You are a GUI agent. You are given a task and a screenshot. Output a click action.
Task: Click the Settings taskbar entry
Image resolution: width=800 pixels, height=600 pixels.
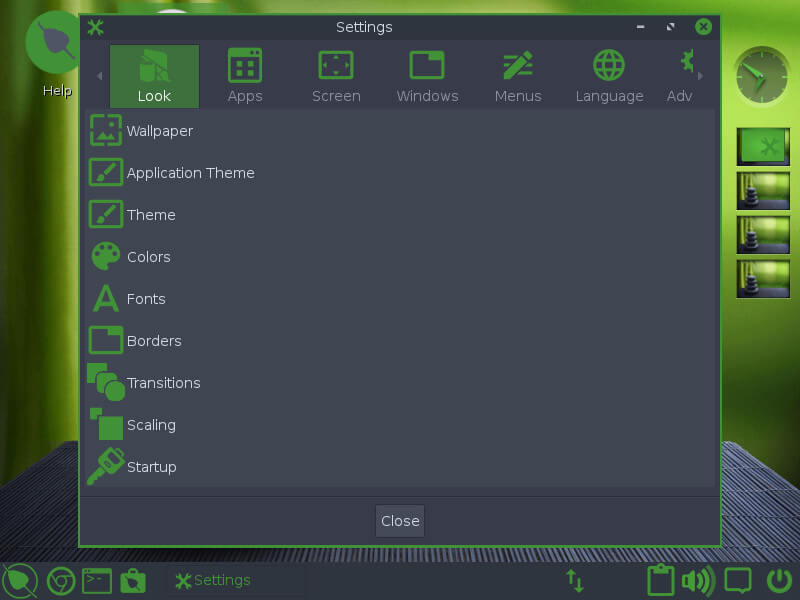(213, 580)
